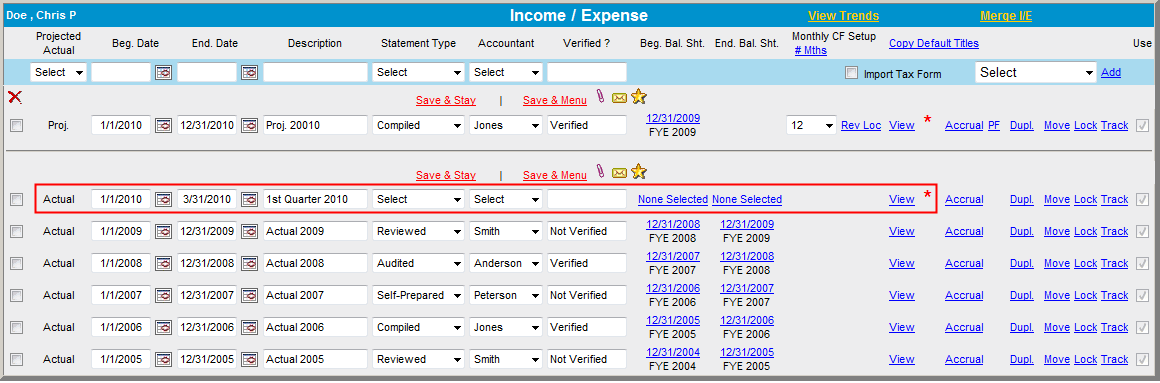Open End. Date calendar for Actual 2007 row

tap(250, 296)
